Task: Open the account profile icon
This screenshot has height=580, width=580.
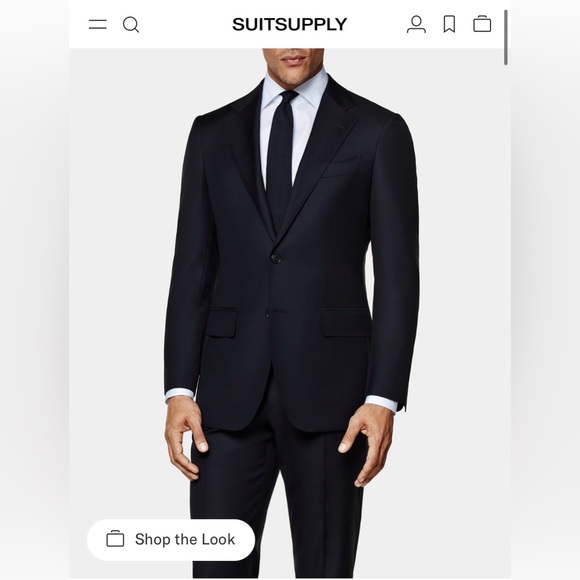Action: point(416,24)
